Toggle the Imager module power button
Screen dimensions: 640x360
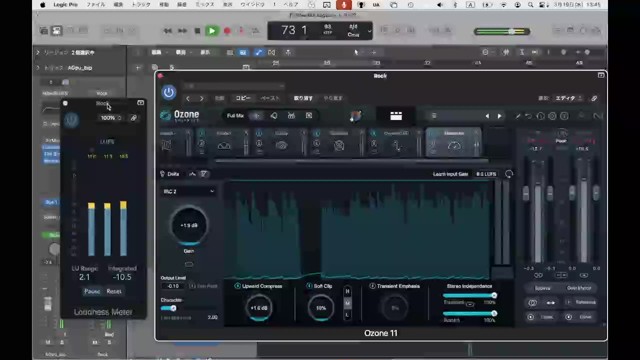(x=202, y=133)
